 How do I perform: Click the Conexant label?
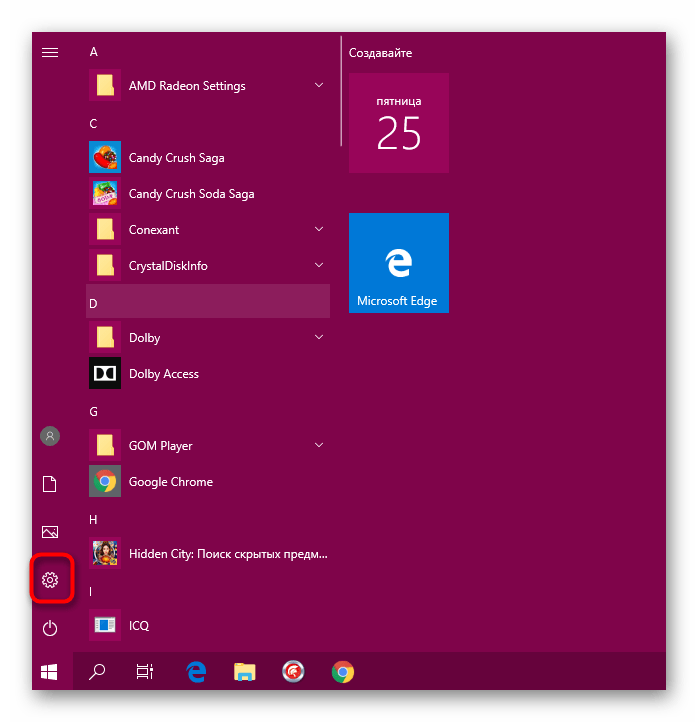point(154,230)
